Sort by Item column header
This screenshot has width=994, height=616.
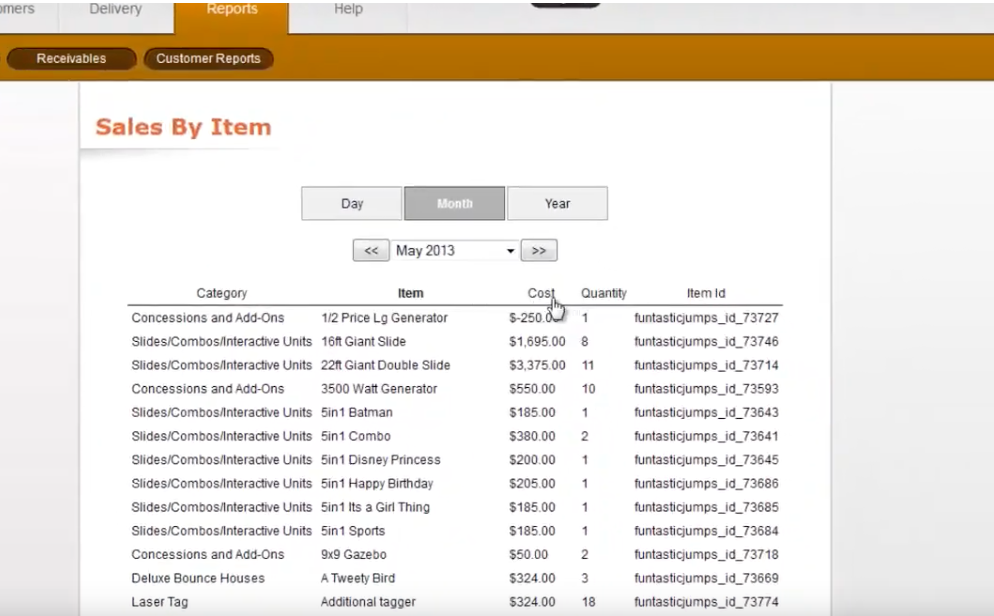point(410,293)
